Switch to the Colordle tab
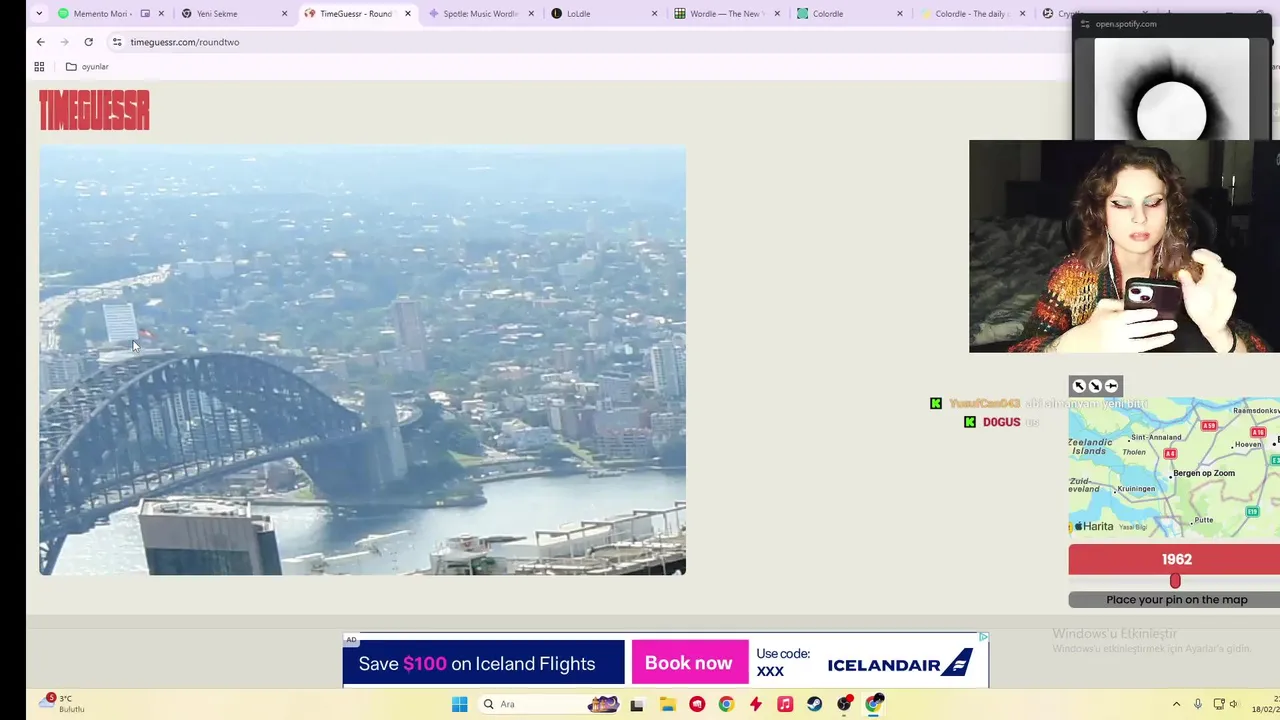The height and width of the screenshot is (720, 1280). [850, 14]
